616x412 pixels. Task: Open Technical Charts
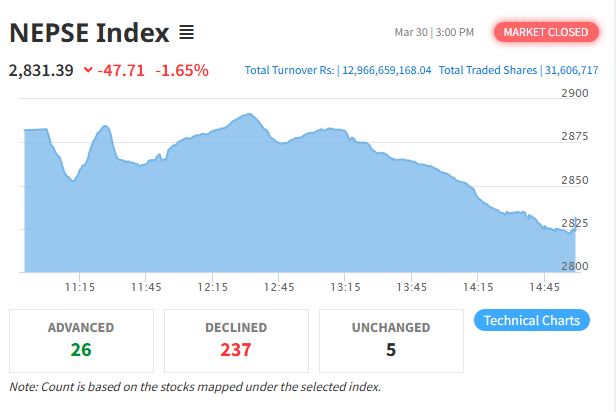531,321
